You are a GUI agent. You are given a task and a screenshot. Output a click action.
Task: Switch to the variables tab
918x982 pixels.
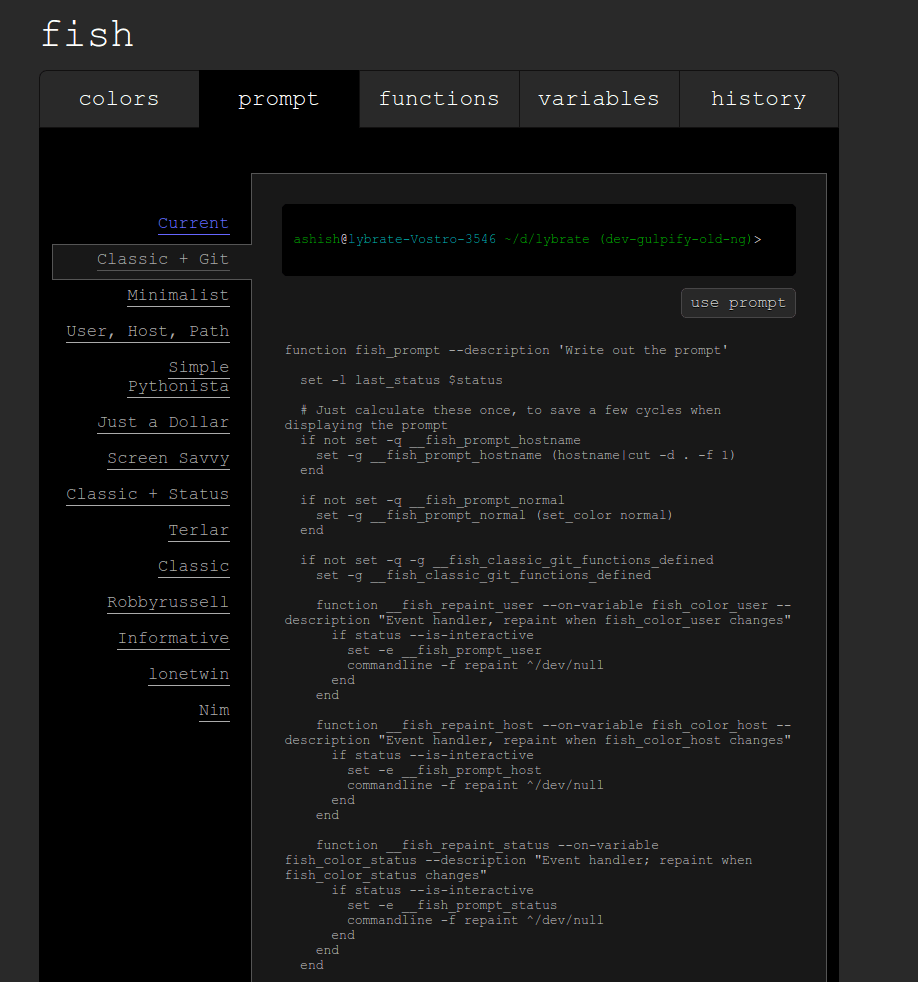[598, 98]
